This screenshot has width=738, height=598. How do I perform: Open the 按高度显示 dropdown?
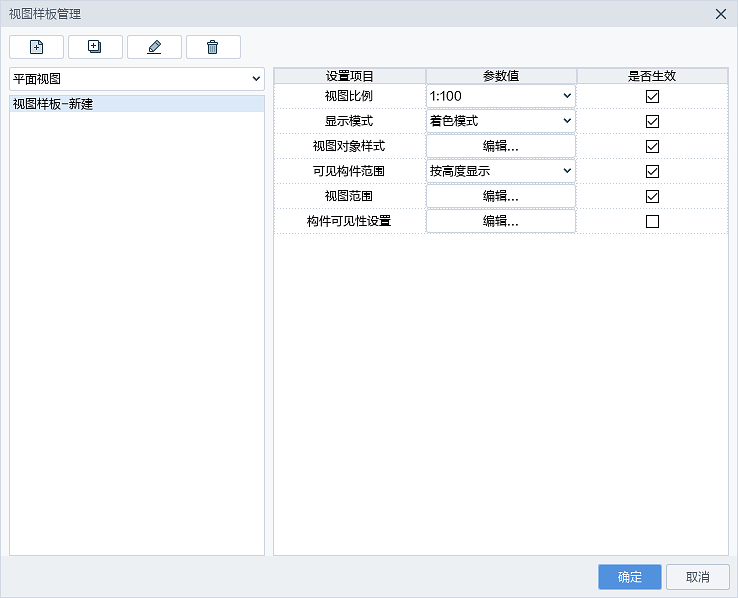point(501,171)
